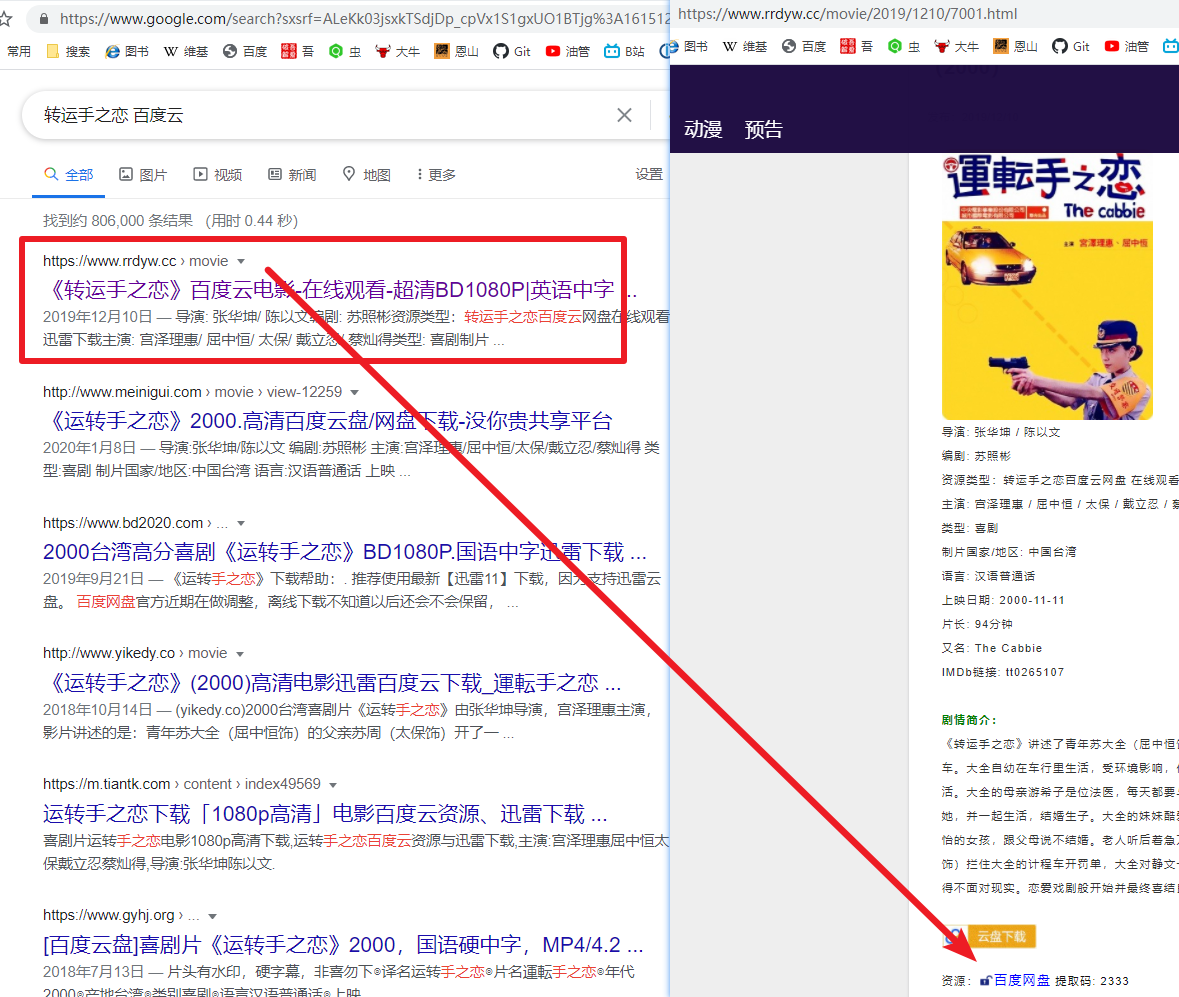The width and height of the screenshot is (1179, 997).
Task: Open the 百度 bookmark in right window
Action: click(x=804, y=46)
